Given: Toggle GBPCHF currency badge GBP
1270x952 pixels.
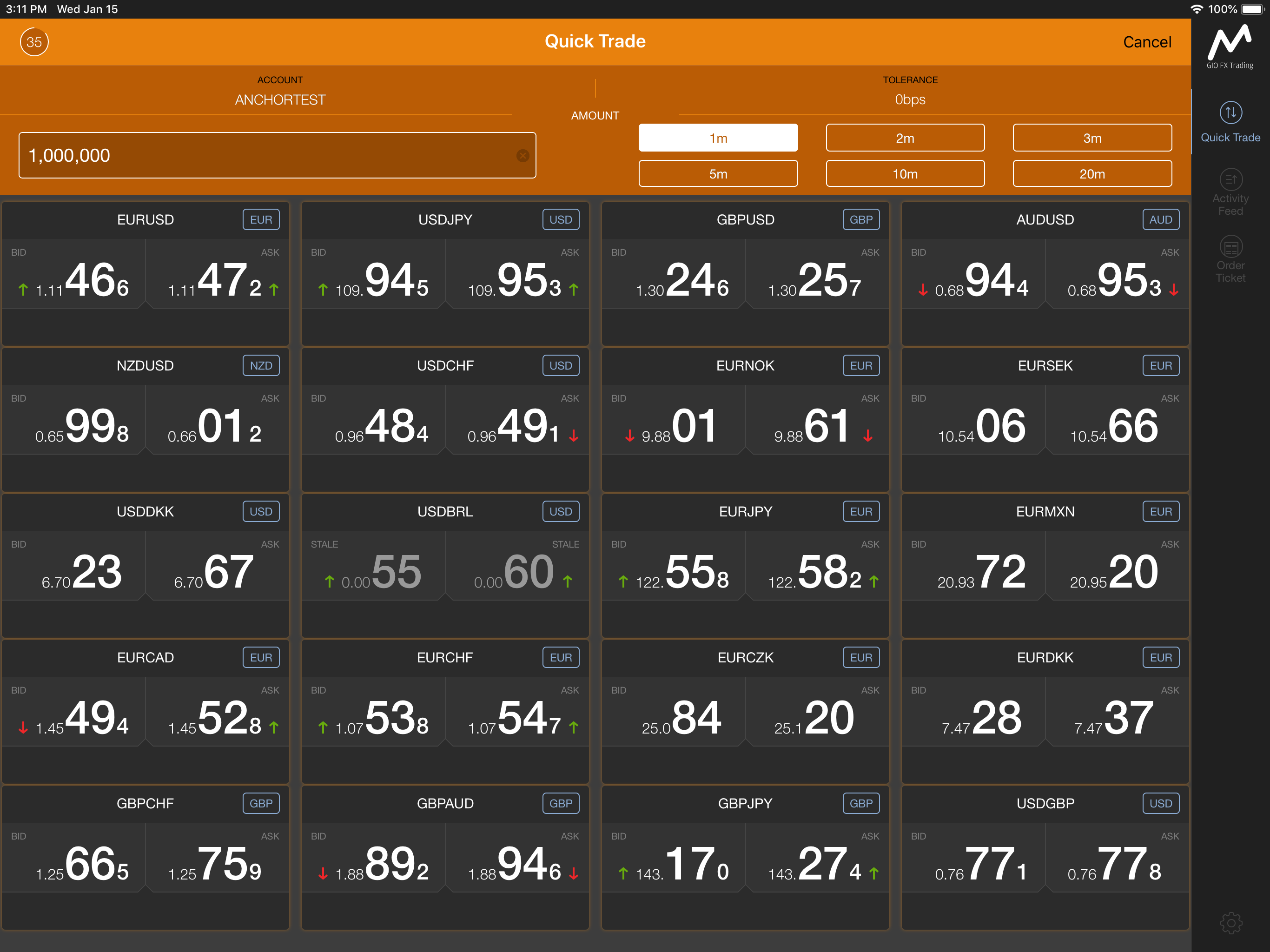Looking at the screenshot, I should 261,803.
